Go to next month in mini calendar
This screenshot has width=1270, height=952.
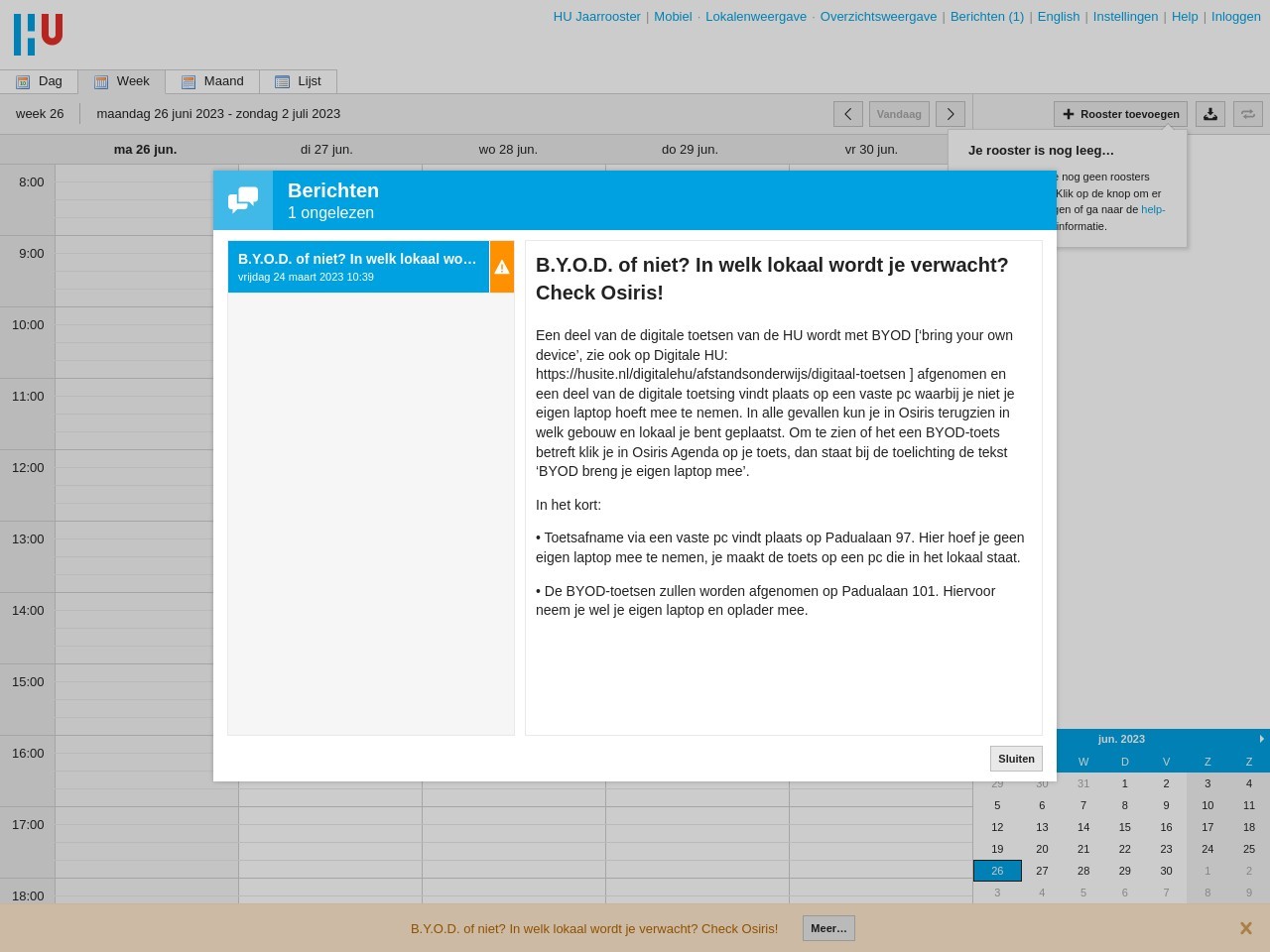[1261, 739]
